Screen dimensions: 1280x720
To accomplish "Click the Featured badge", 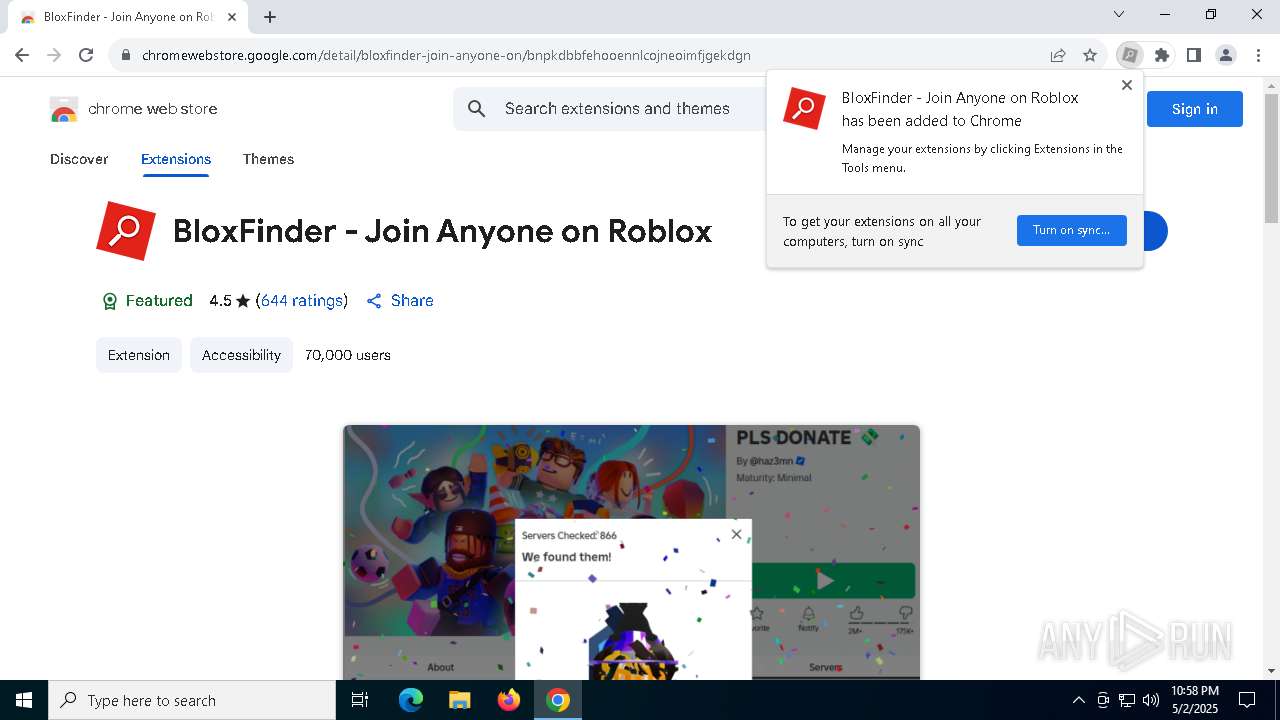I will [147, 301].
